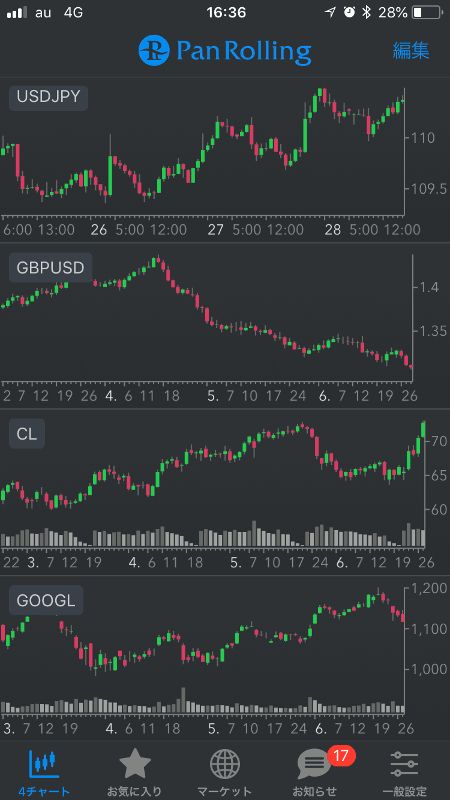The width and height of the screenshot is (450, 800).
Task: Tap the 16:36 clock in status bar
Action: [x=226, y=13]
